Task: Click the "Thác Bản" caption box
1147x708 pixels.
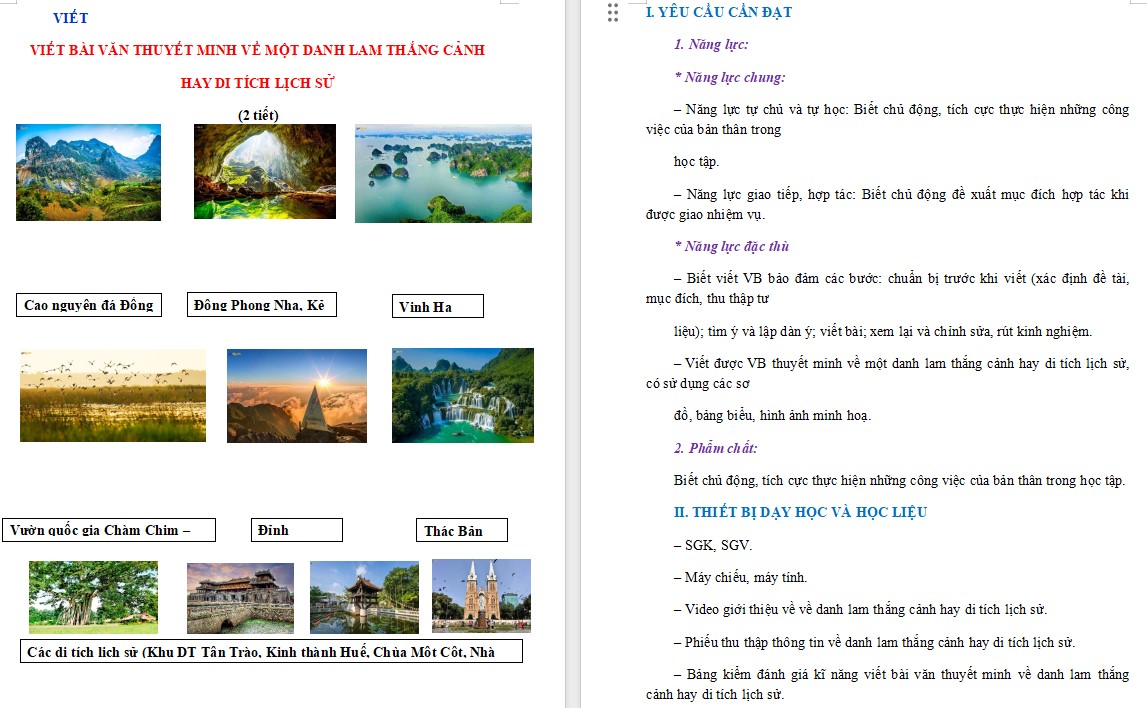Action: click(462, 530)
